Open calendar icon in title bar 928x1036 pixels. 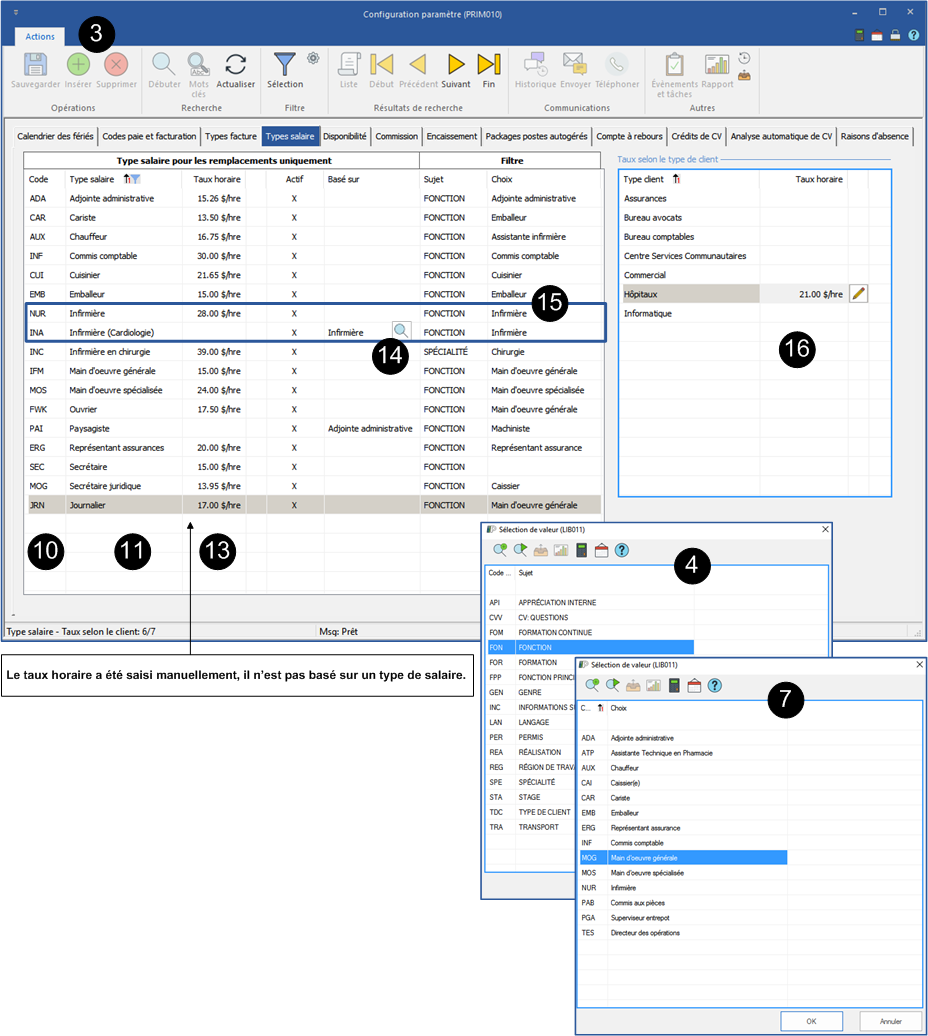876,36
